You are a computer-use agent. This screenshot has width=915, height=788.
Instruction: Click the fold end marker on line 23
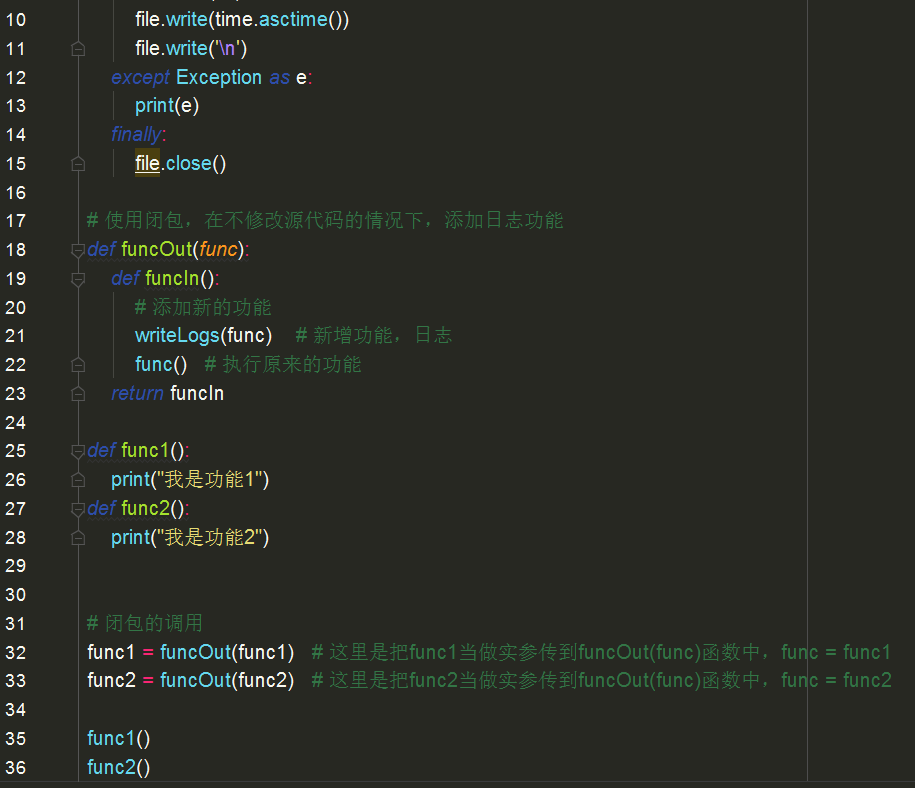pyautogui.click(x=78, y=394)
